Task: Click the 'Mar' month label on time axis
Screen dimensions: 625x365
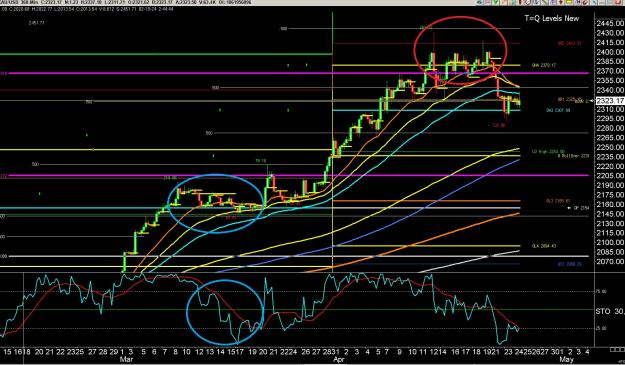Action: point(126,359)
